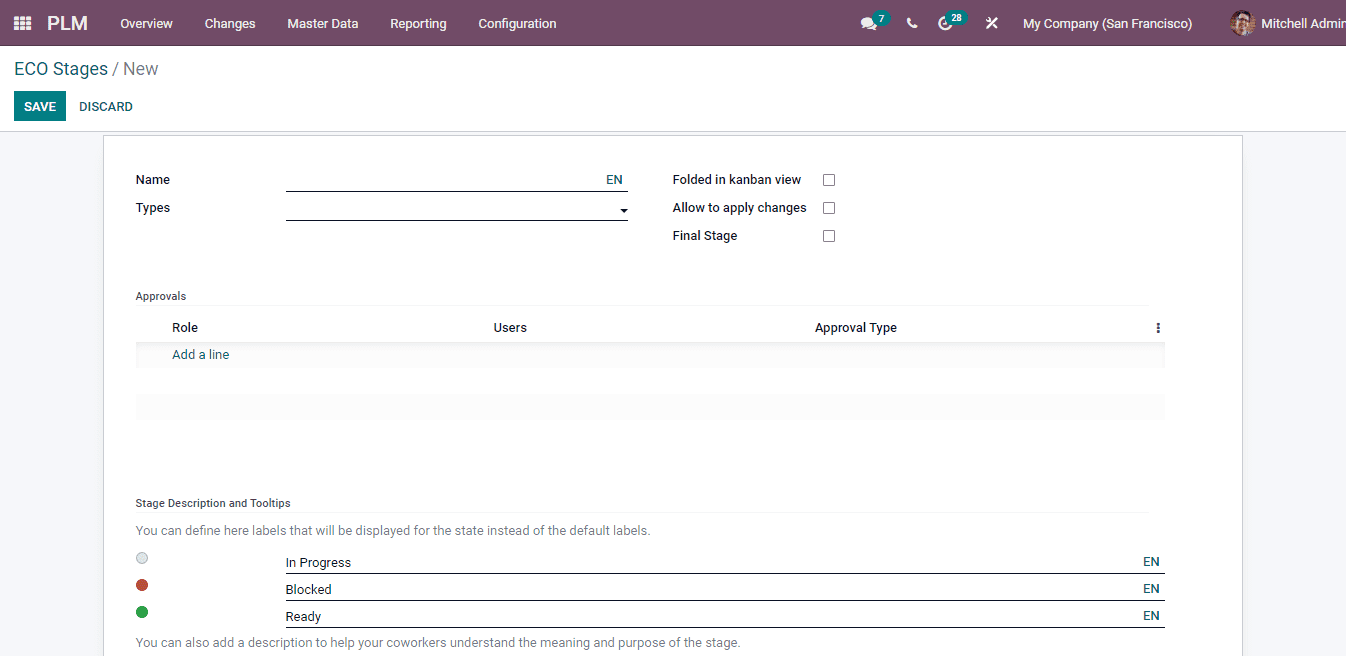1346x656 pixels.
Task: Save the new ECO stage
Action: (x=39, y=105)
